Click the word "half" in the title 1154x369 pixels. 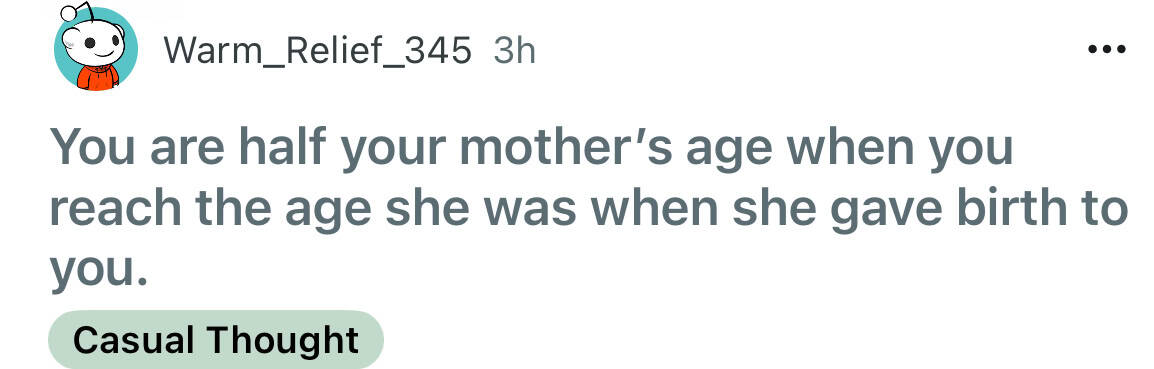[281, 148]
